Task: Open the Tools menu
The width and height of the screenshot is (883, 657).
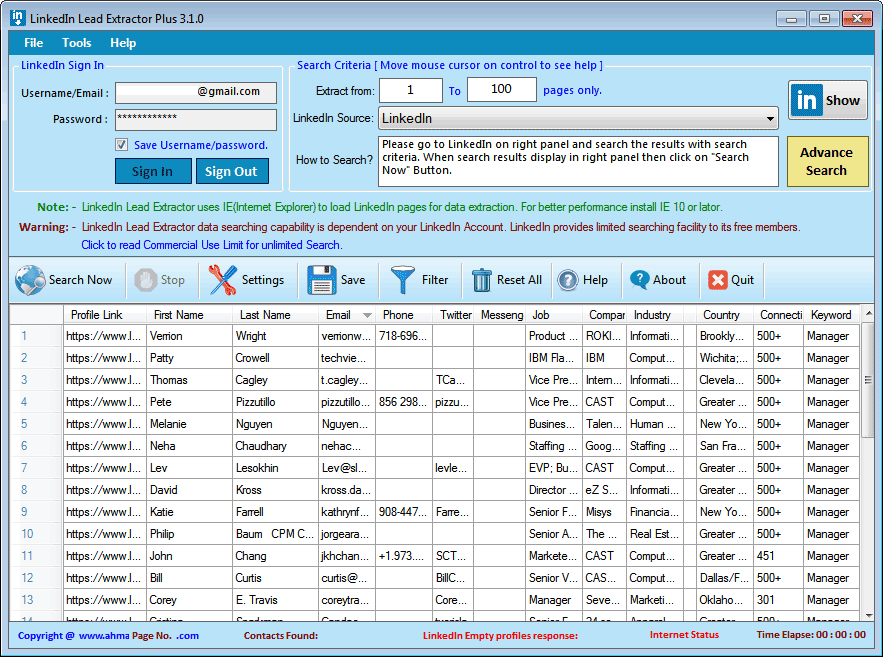Action: coord(77,43)
